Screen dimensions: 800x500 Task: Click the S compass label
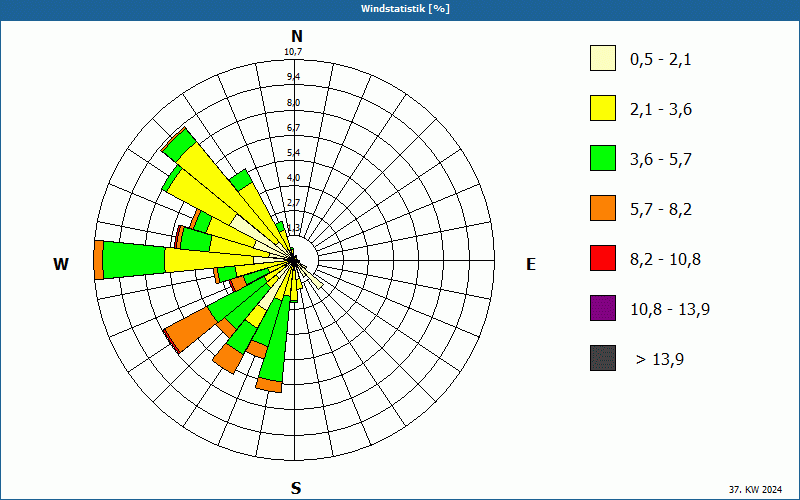pyautogui.click(x=296, y=488)
